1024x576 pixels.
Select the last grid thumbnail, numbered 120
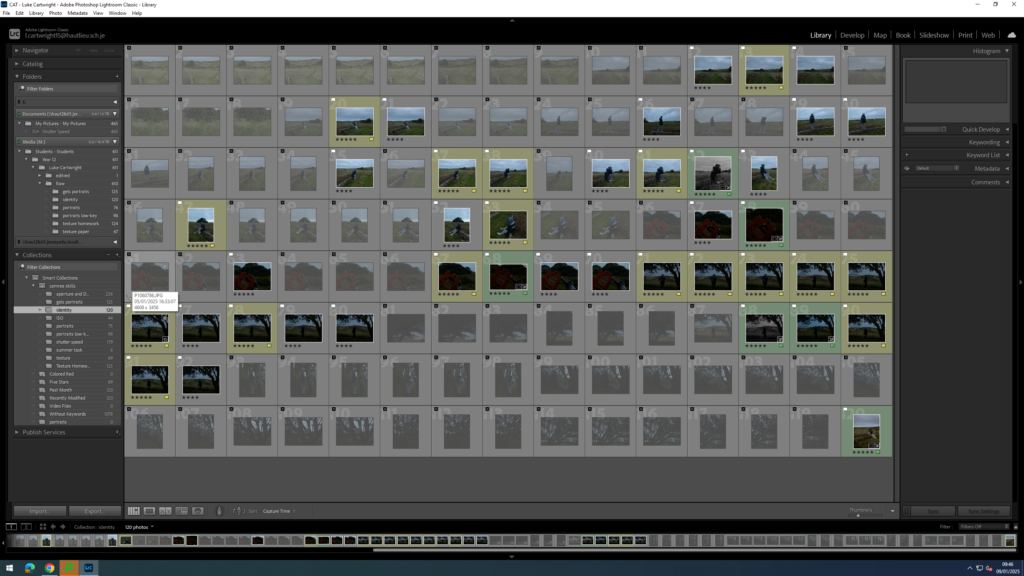pyautogui.click(x=867, y=430)
